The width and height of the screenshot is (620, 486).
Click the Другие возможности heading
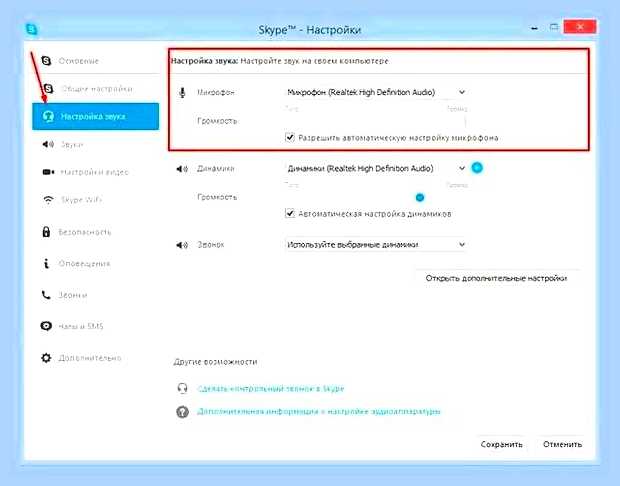coord(215,362)
